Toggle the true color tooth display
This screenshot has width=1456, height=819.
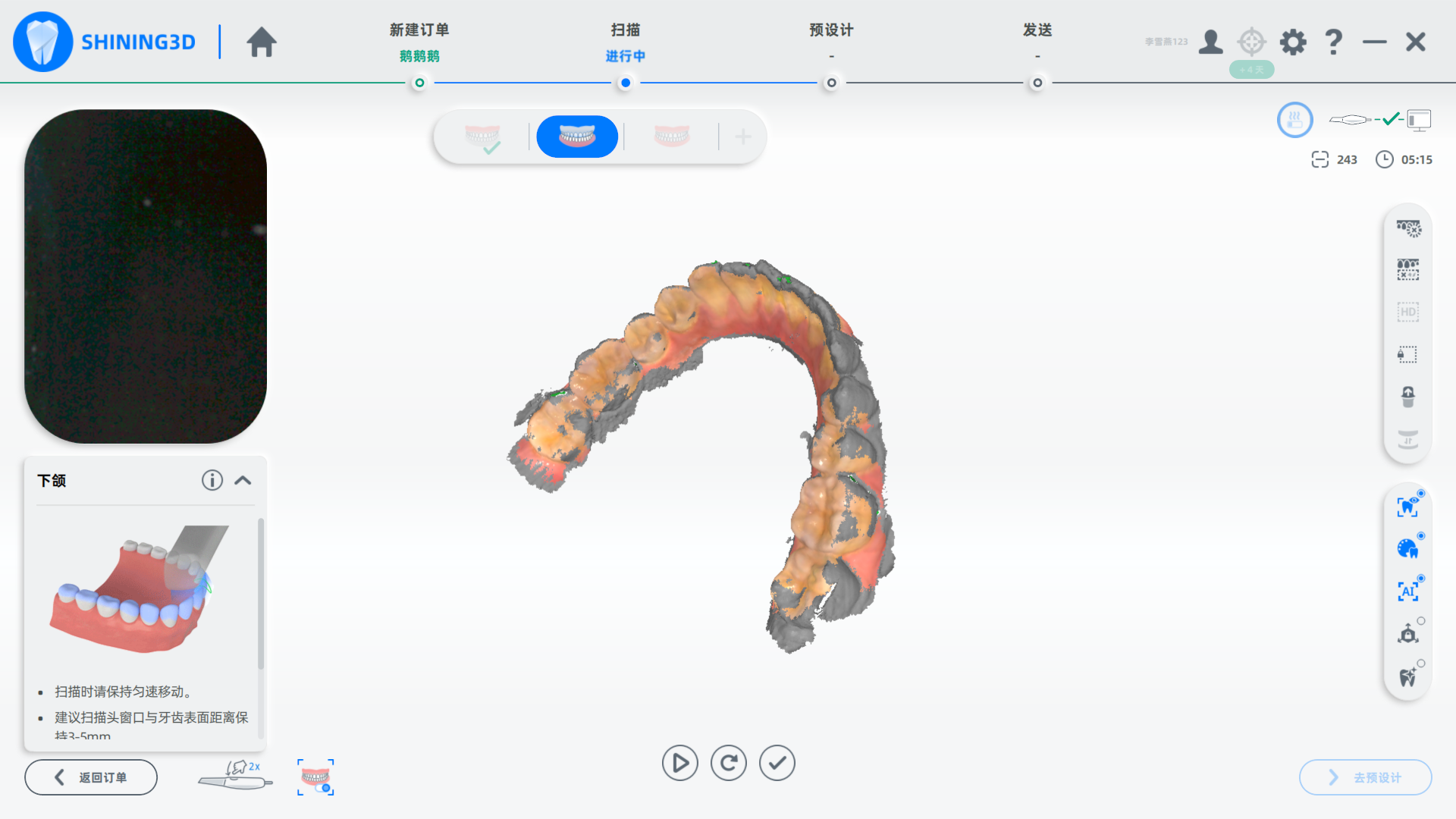(x=1407, y=549)
